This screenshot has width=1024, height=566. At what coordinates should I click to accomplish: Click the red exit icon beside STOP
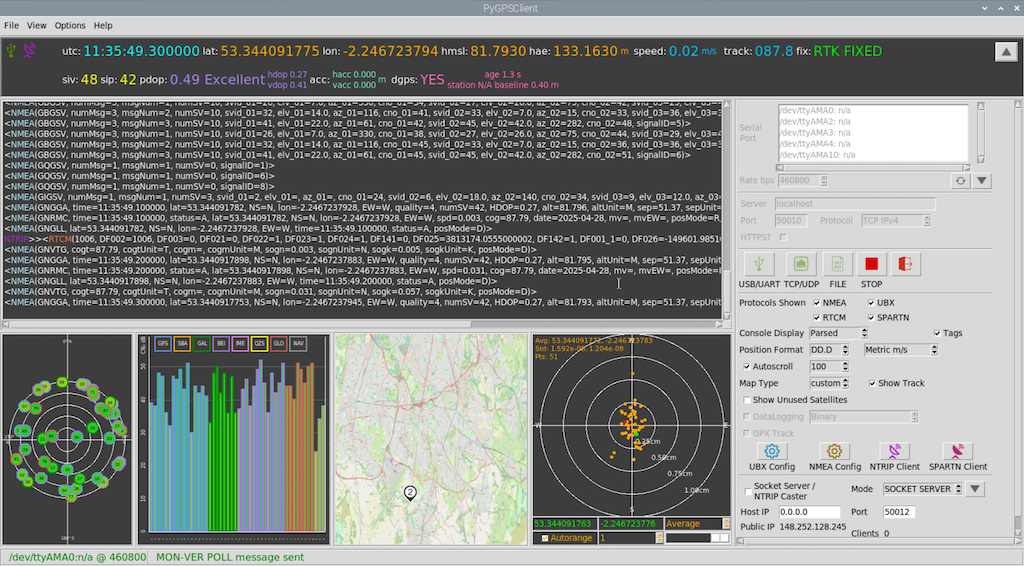pyautogui.click(x=905, y=264)
